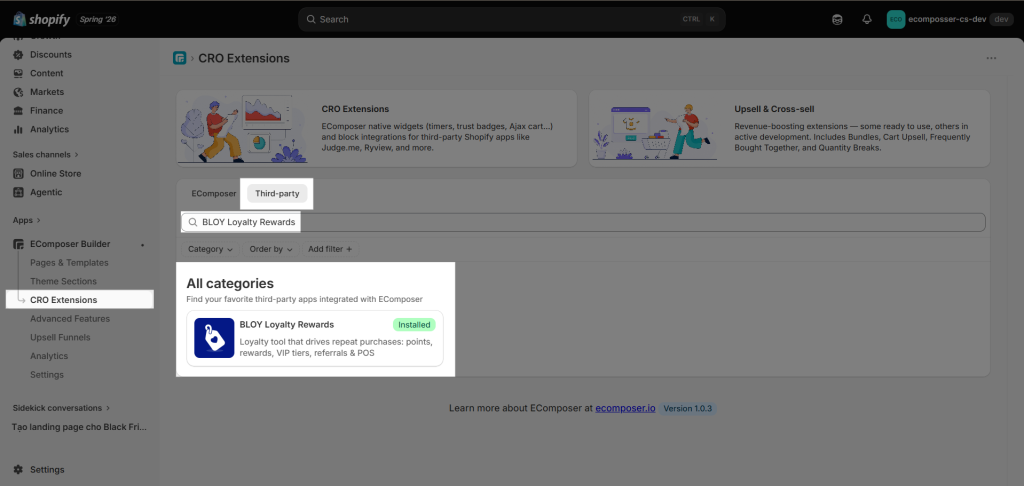
Task: Switch to the EComposer tab
Action: [x=214, y=193]
